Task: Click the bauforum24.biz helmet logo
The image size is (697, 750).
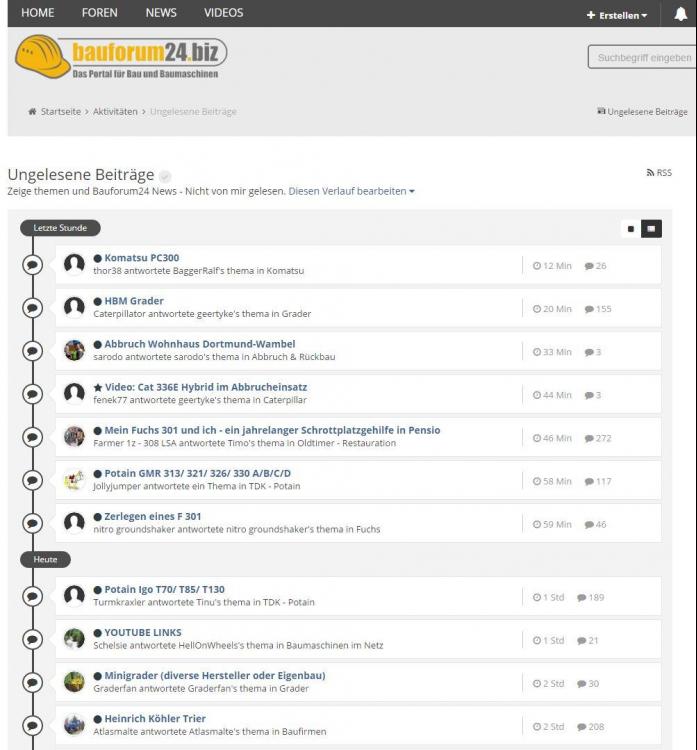Action: 121,57
